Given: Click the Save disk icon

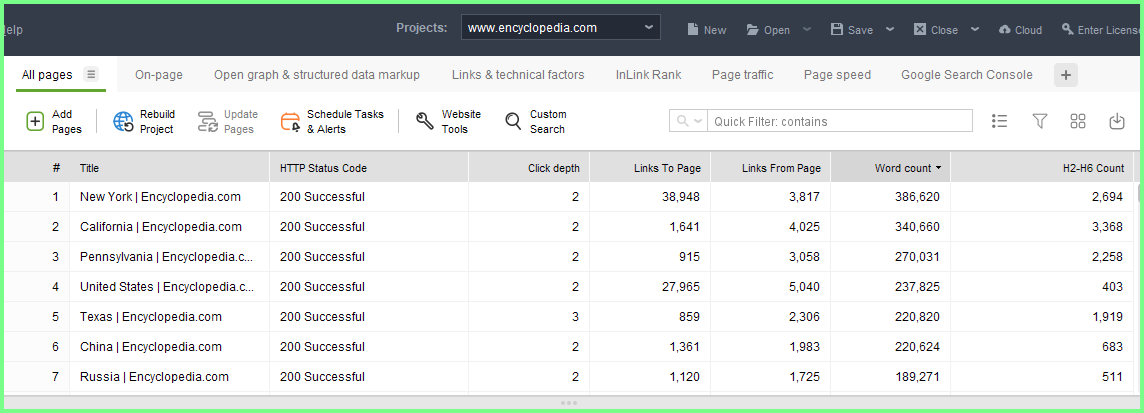Looking at the screenshot, I should coord(838,29).
